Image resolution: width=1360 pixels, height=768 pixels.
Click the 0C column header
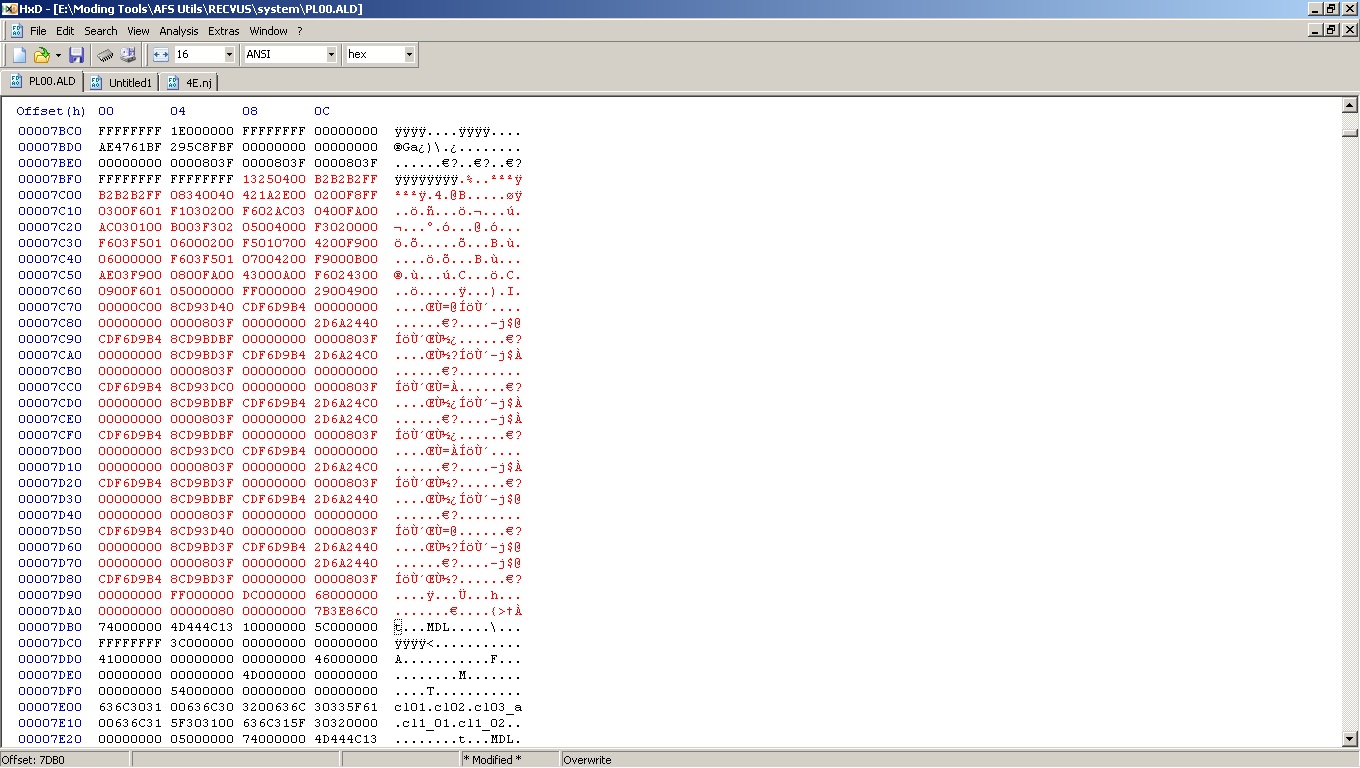coord(322,111)
